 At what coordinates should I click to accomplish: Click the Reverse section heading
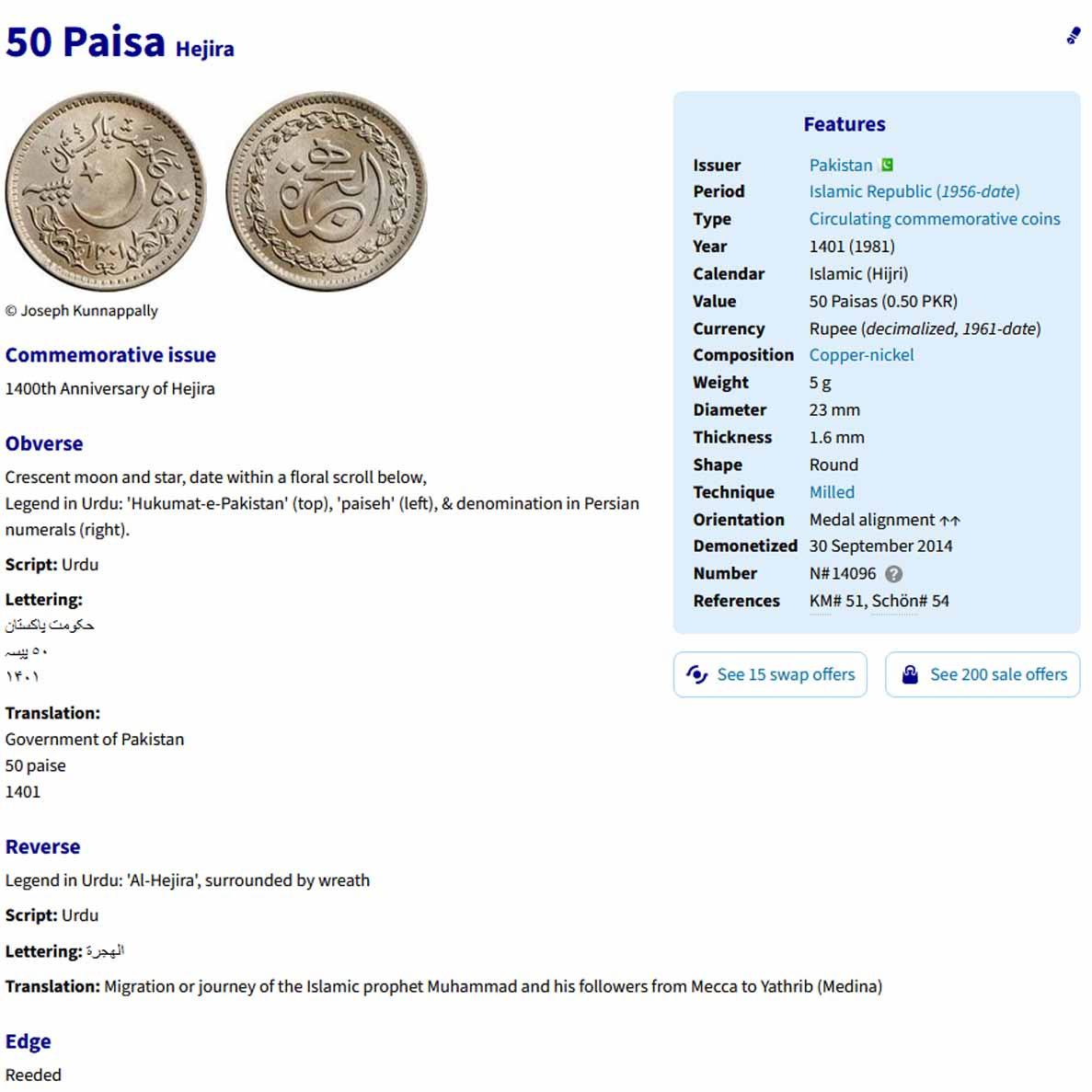[42, 847]
